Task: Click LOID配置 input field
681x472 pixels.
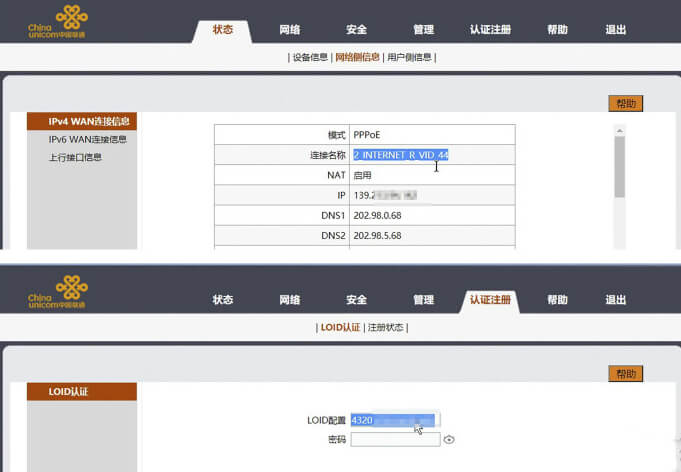Action: (395, 420)
